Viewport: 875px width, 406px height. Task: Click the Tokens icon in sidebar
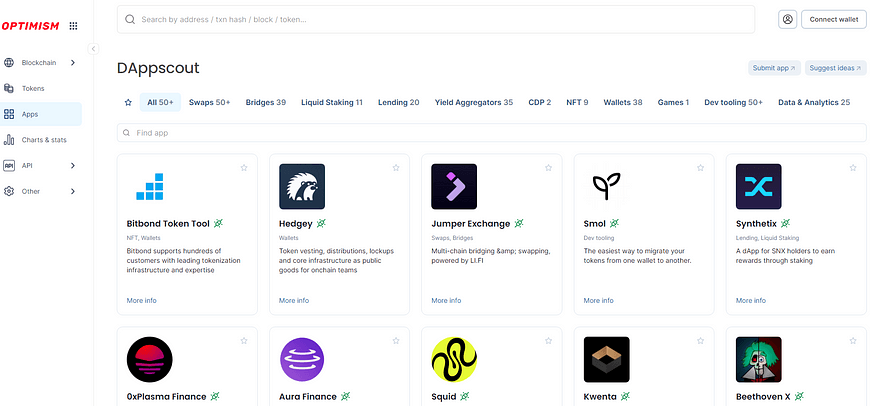pos(9,88)
